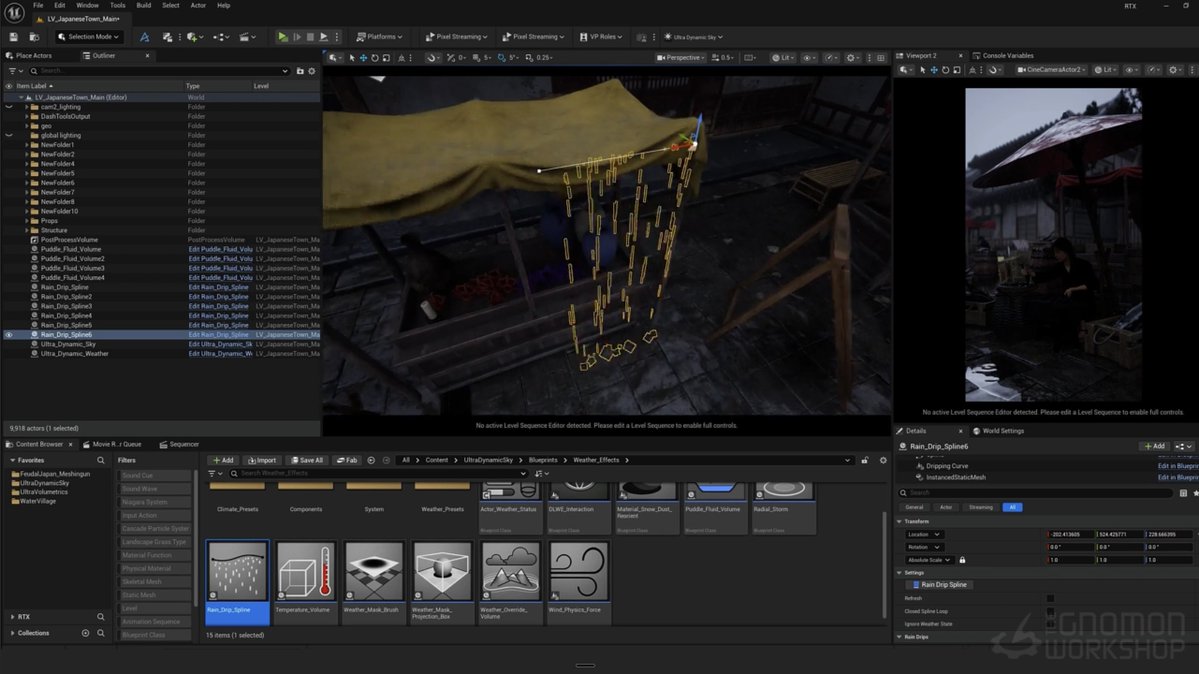Open the Selection Mode dropdown
This screenshot has width=1199, height=674.
pos(89,37)
